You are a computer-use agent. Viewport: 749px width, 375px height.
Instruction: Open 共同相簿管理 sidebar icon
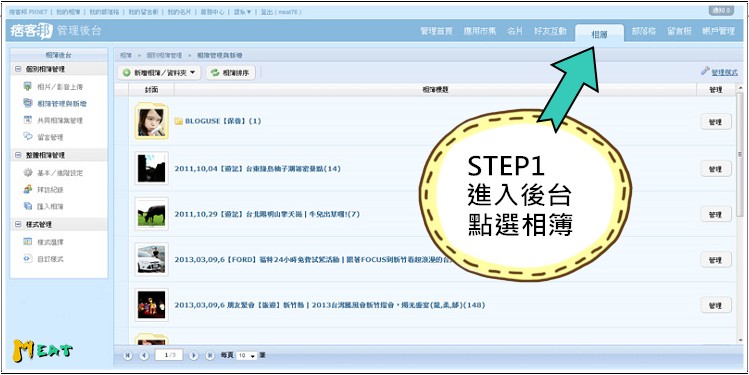[28, 120]
